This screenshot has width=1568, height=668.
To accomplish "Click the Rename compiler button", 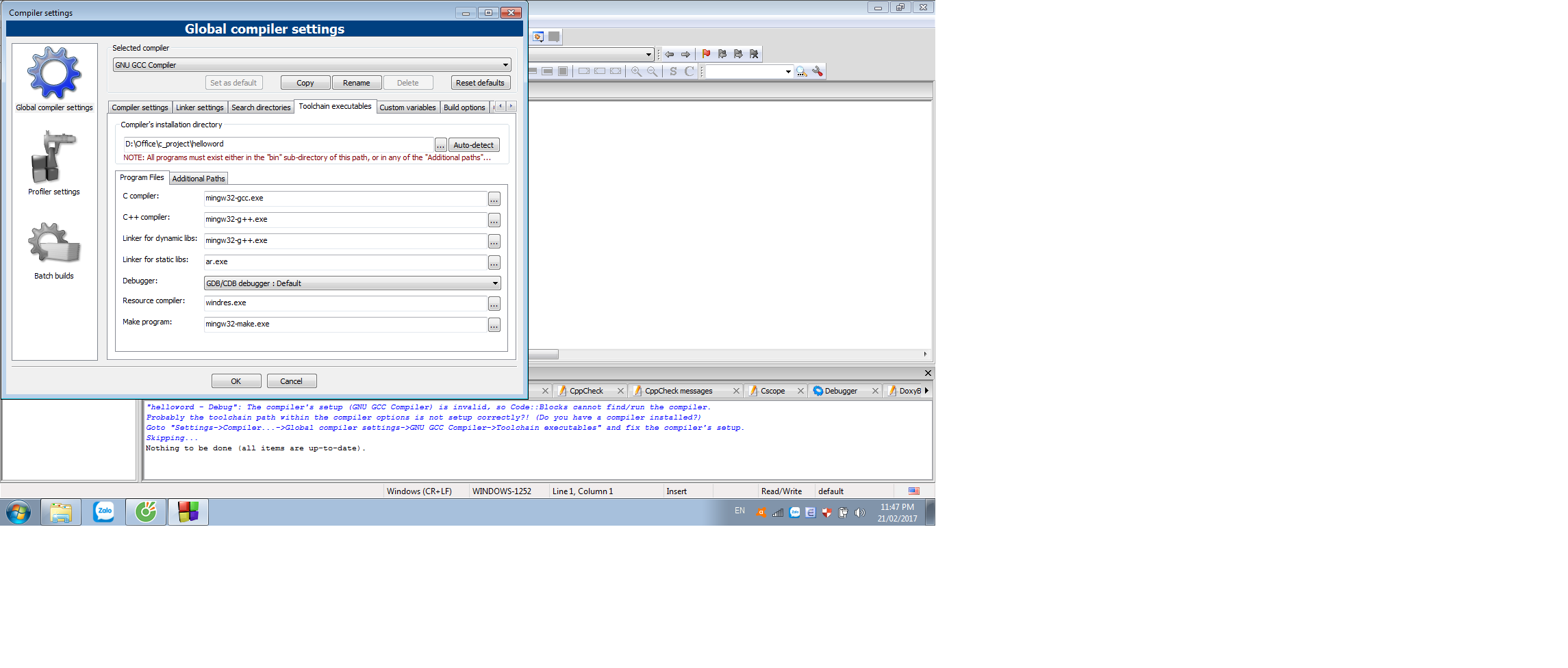I will click(x=356, y=83).
